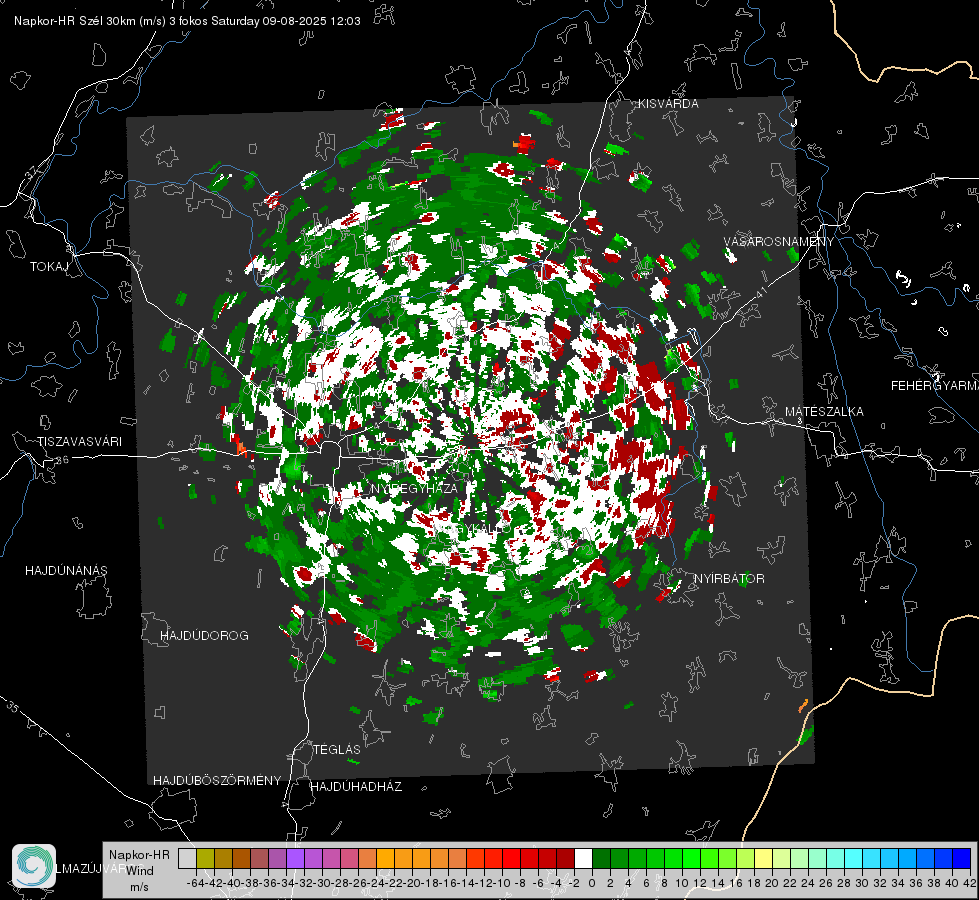The height and width of the screenshot is (900, 979).
Task: Choose the dark green swatch between 0 and 2
Action: click(x=601, y=858)
